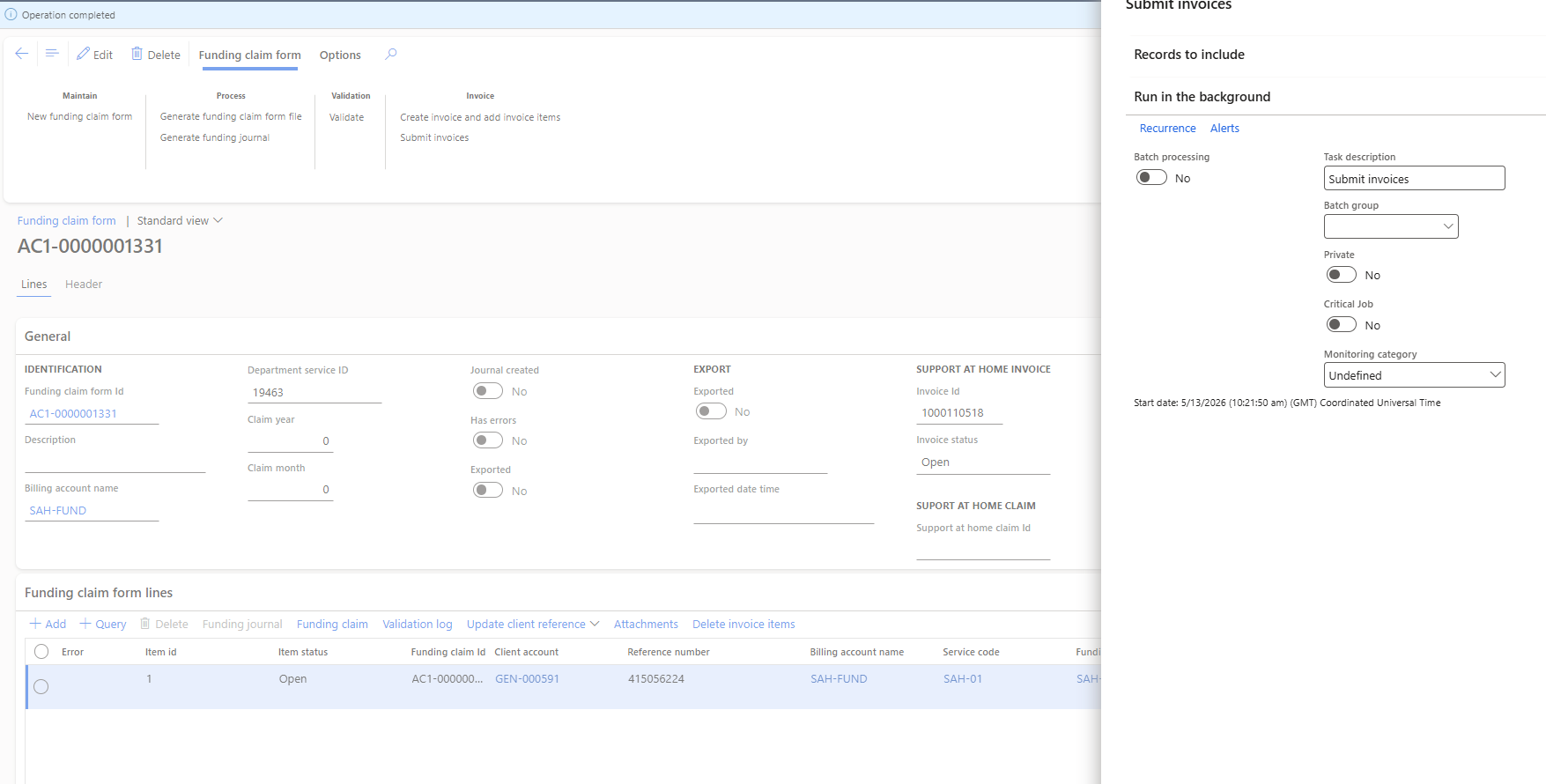Viewport: 1546px width, 784px height.
Task: Toggle Batch processing switch
Action: tap(1151, 178)
